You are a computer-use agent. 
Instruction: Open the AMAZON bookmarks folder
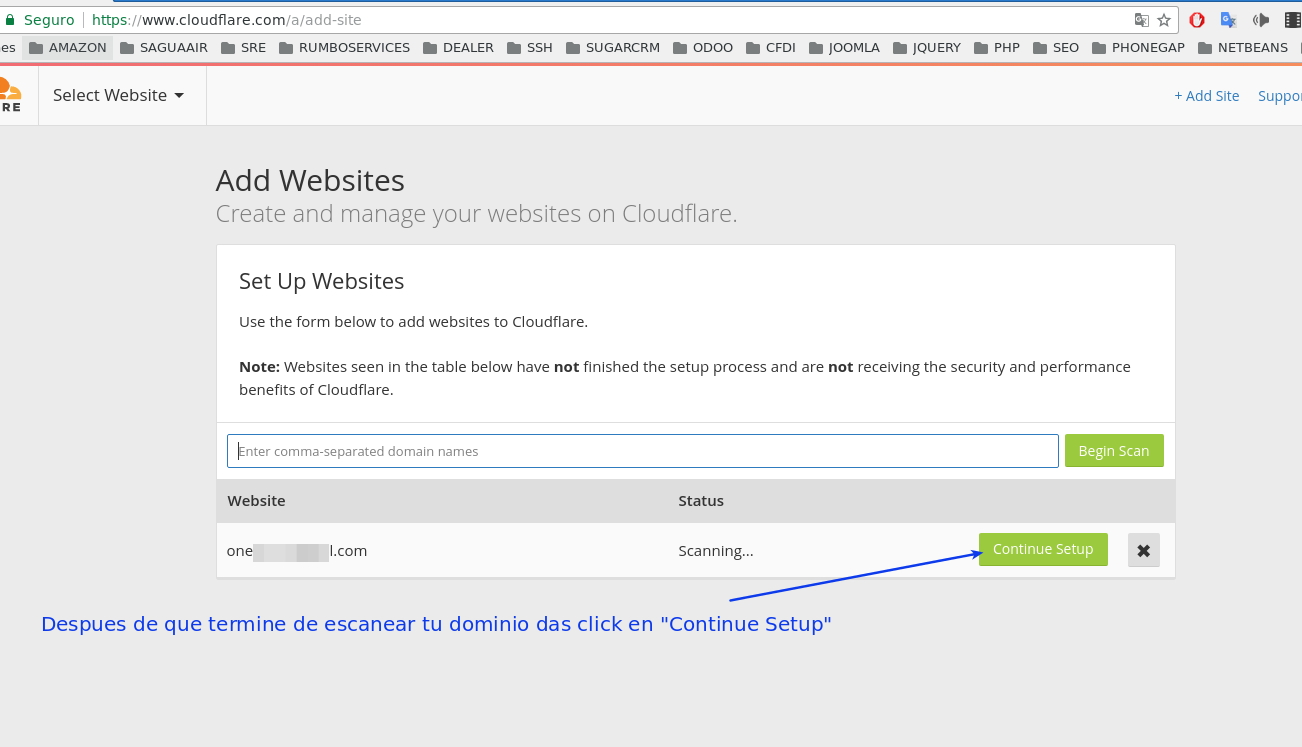pyautogui.click(x=68, y=47)
